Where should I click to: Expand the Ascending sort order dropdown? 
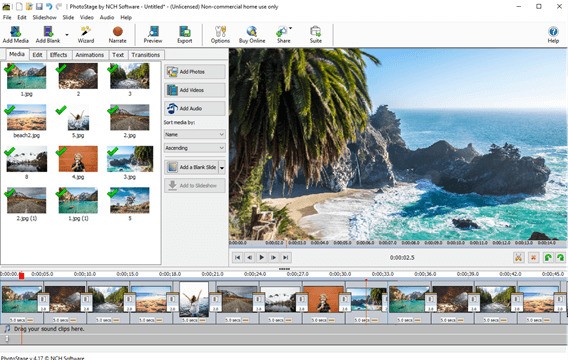195,148
